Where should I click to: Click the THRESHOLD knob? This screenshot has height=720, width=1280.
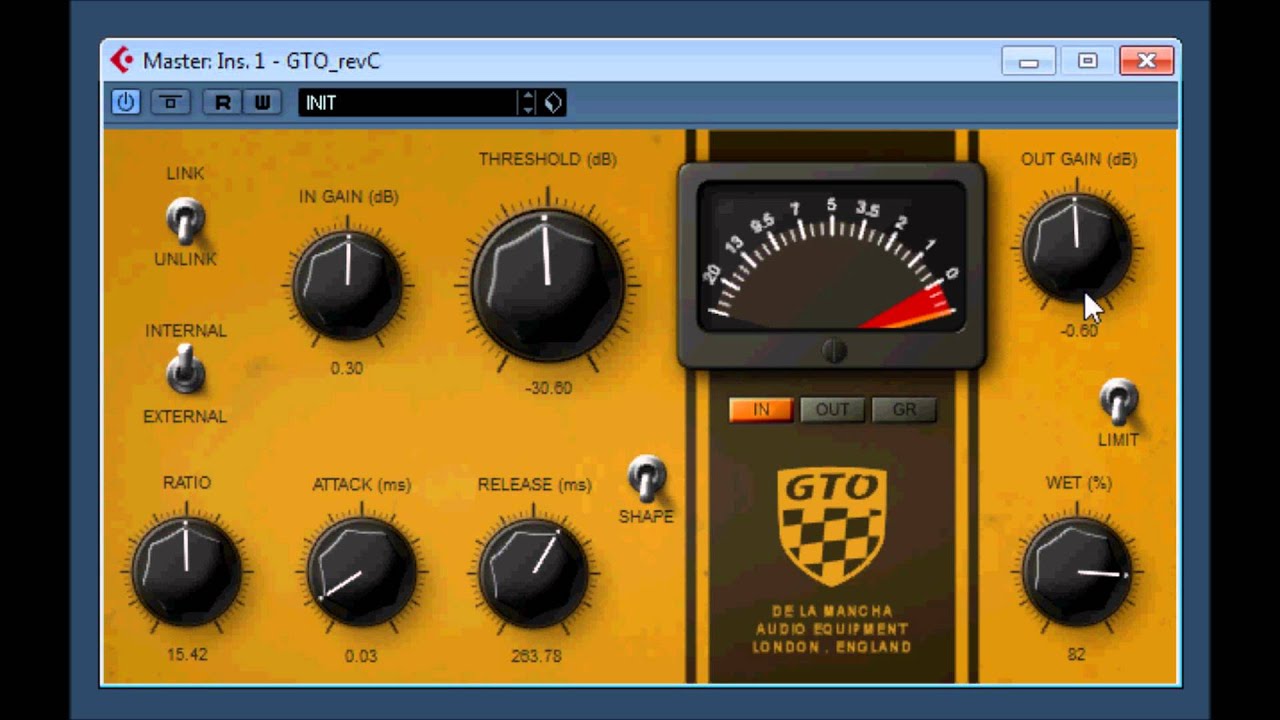[547, 286]
